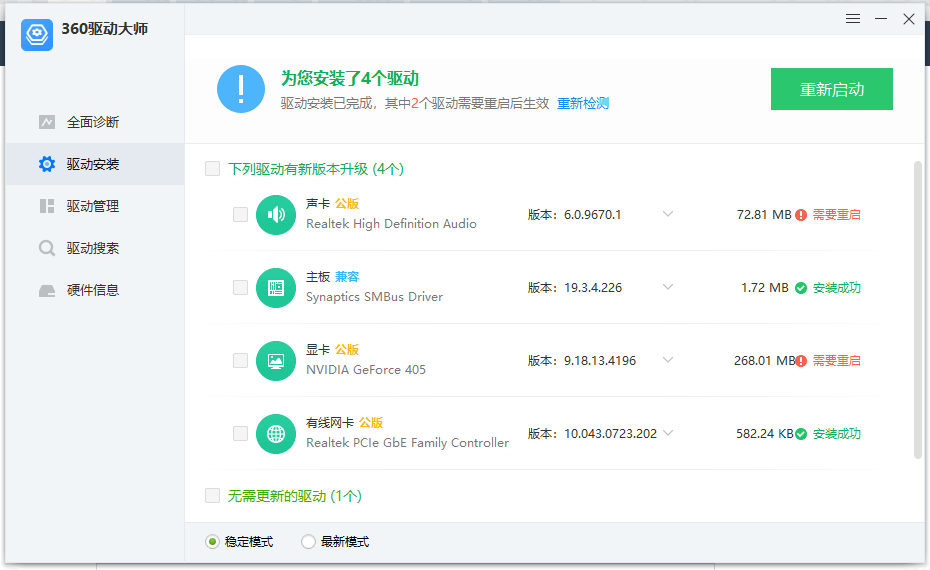
Task: Click the green success check icon on the 有线网卡 row
Action: (x=801, y=434)
